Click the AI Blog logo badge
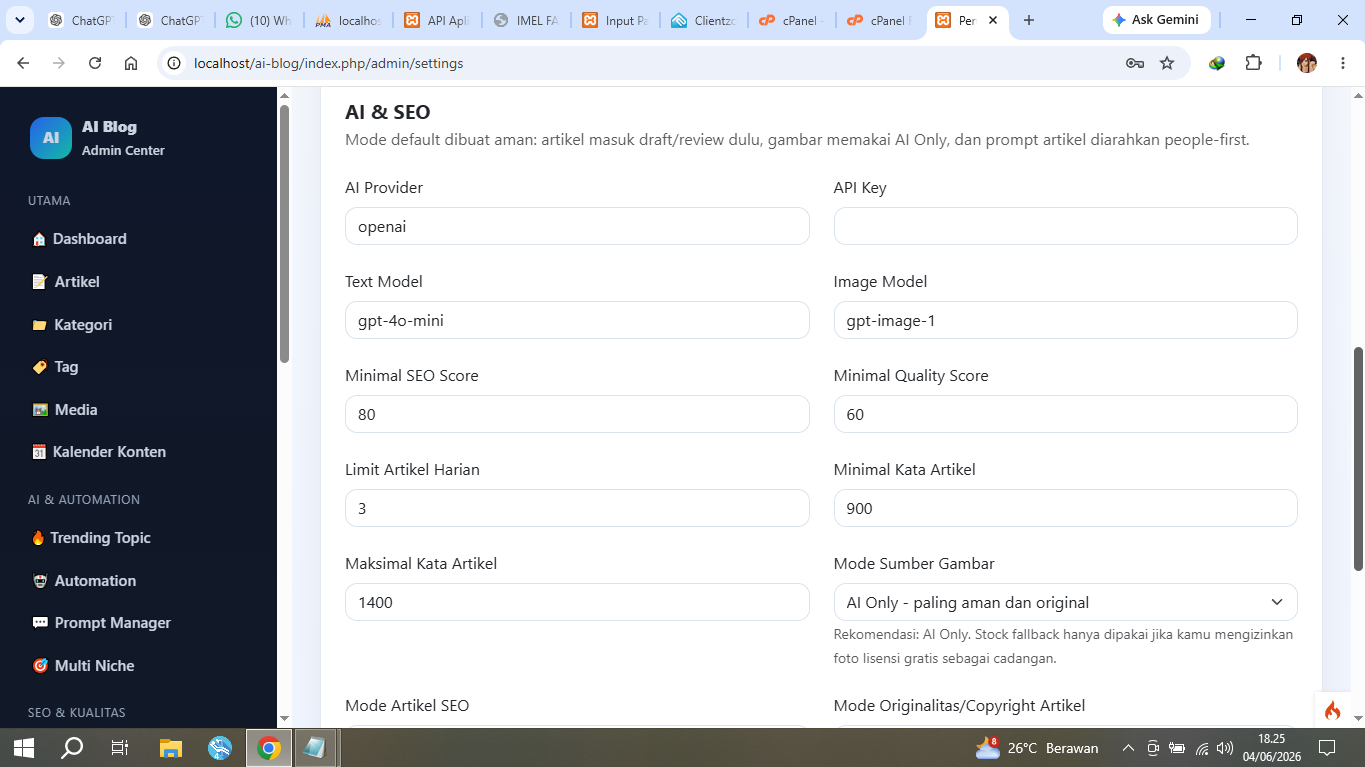This screenshot has height=767, width=1365. 51,138
